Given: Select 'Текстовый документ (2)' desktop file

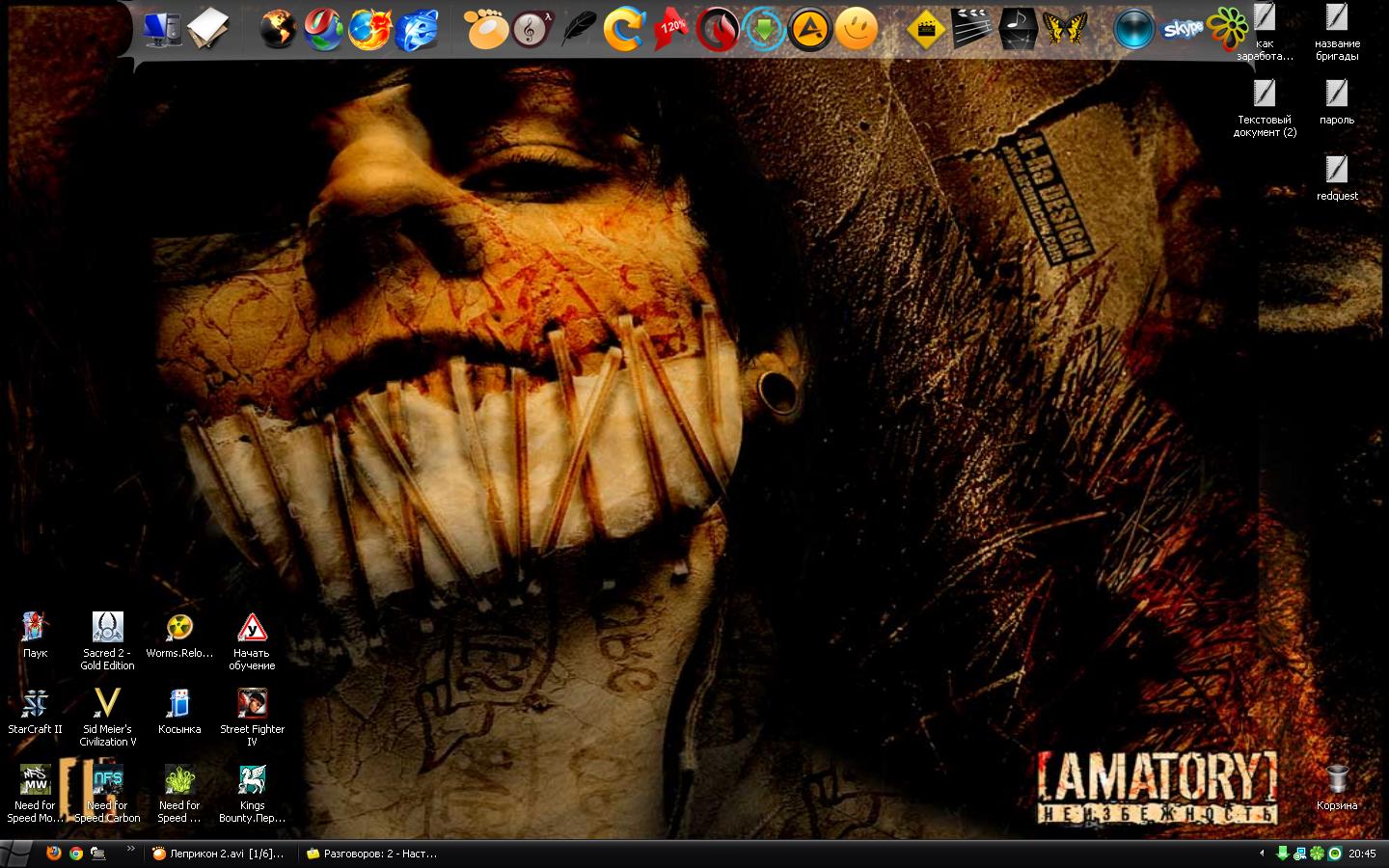Looking at the screenshot, I should coord(1265,108).
